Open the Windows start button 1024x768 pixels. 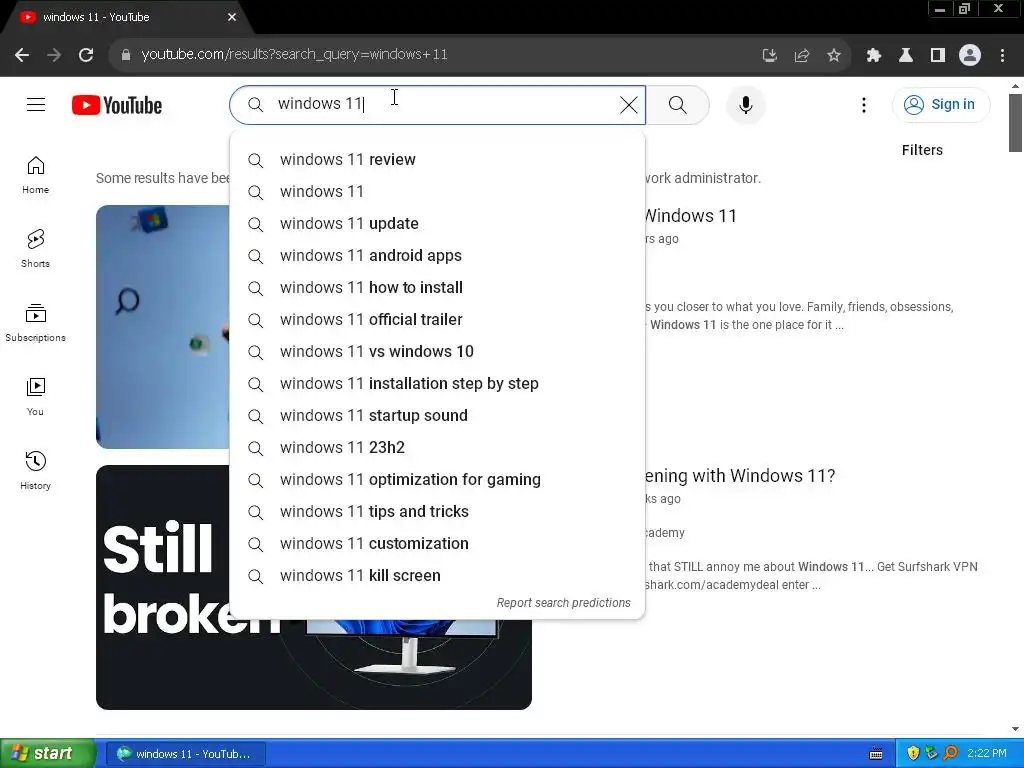pos(48,754)
